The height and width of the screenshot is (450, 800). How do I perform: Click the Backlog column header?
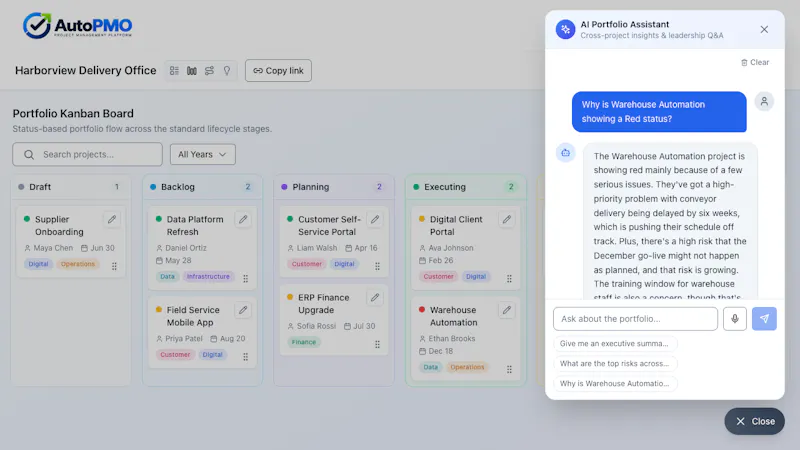tap(202, 187)
